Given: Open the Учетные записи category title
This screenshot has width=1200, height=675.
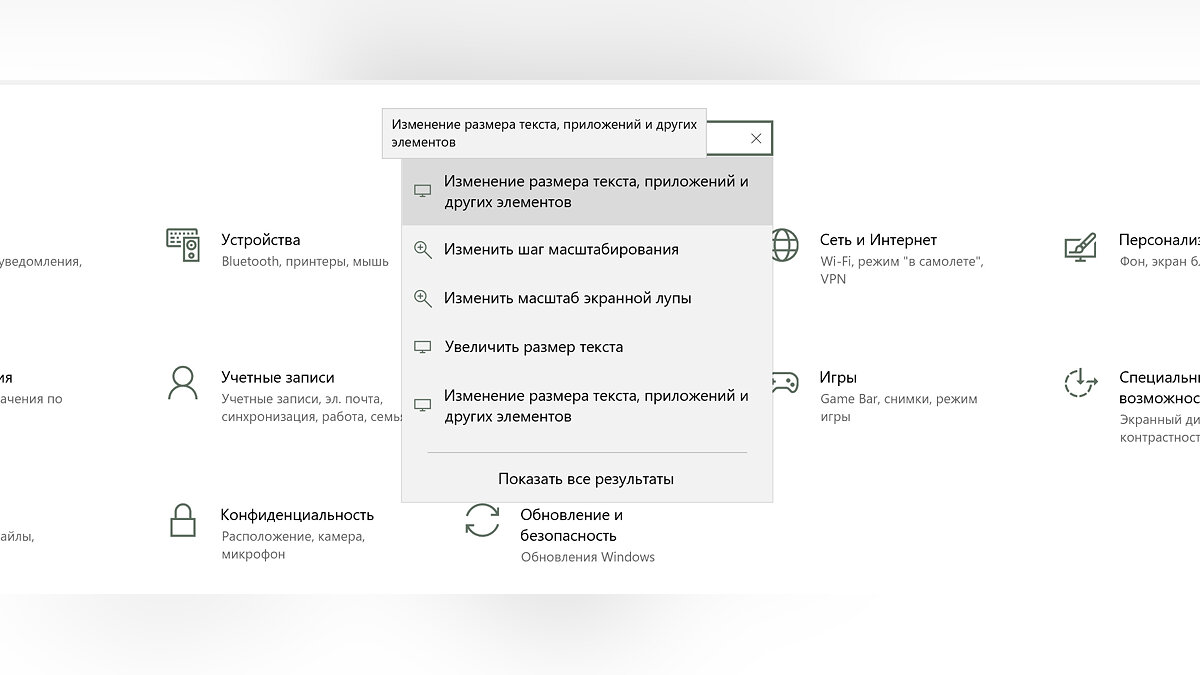Looking at the screenshot, I should coord(277,378).
